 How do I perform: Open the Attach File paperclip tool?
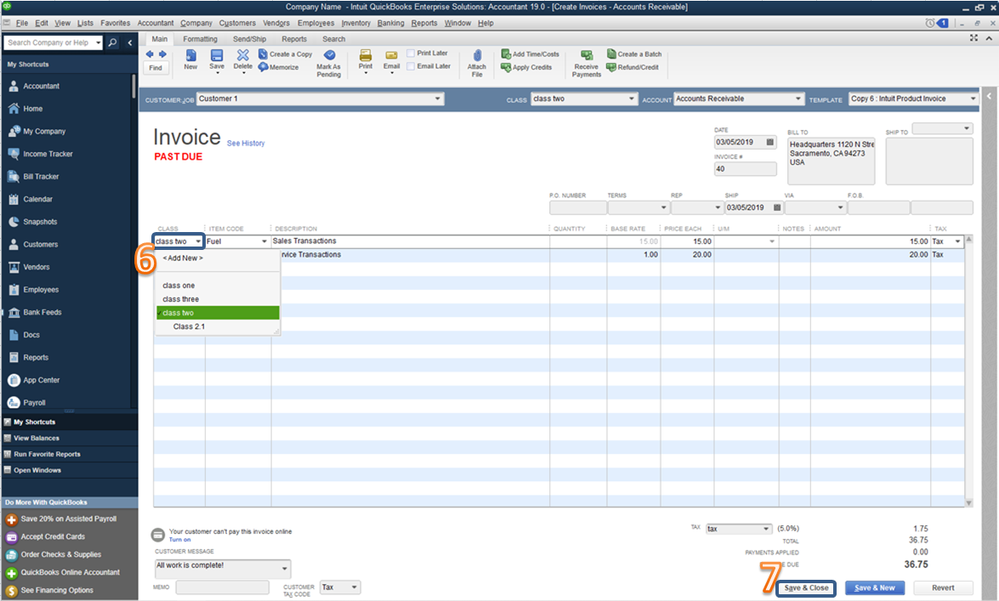coord(477,55)
